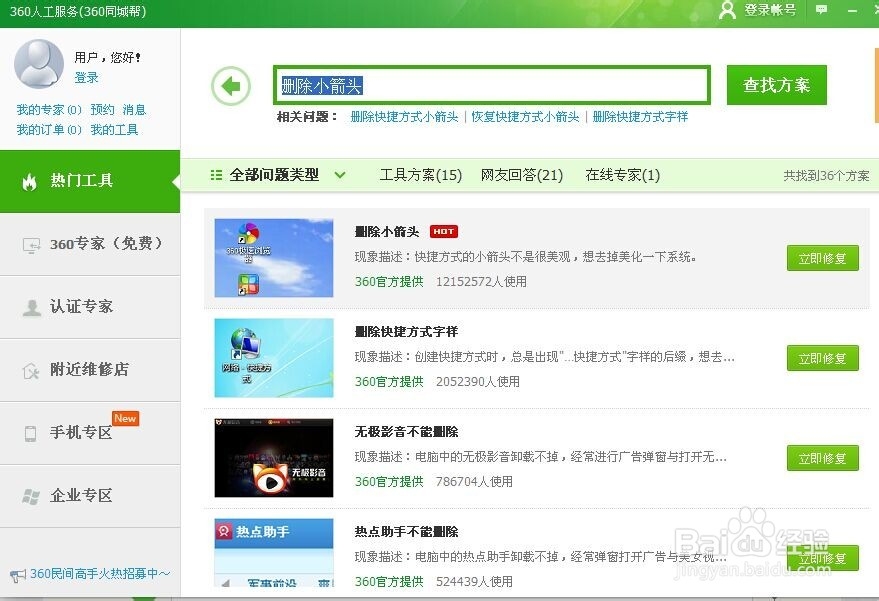Click the login account person icon
Screen dimensions: 879x601
[x=727, y=10]
